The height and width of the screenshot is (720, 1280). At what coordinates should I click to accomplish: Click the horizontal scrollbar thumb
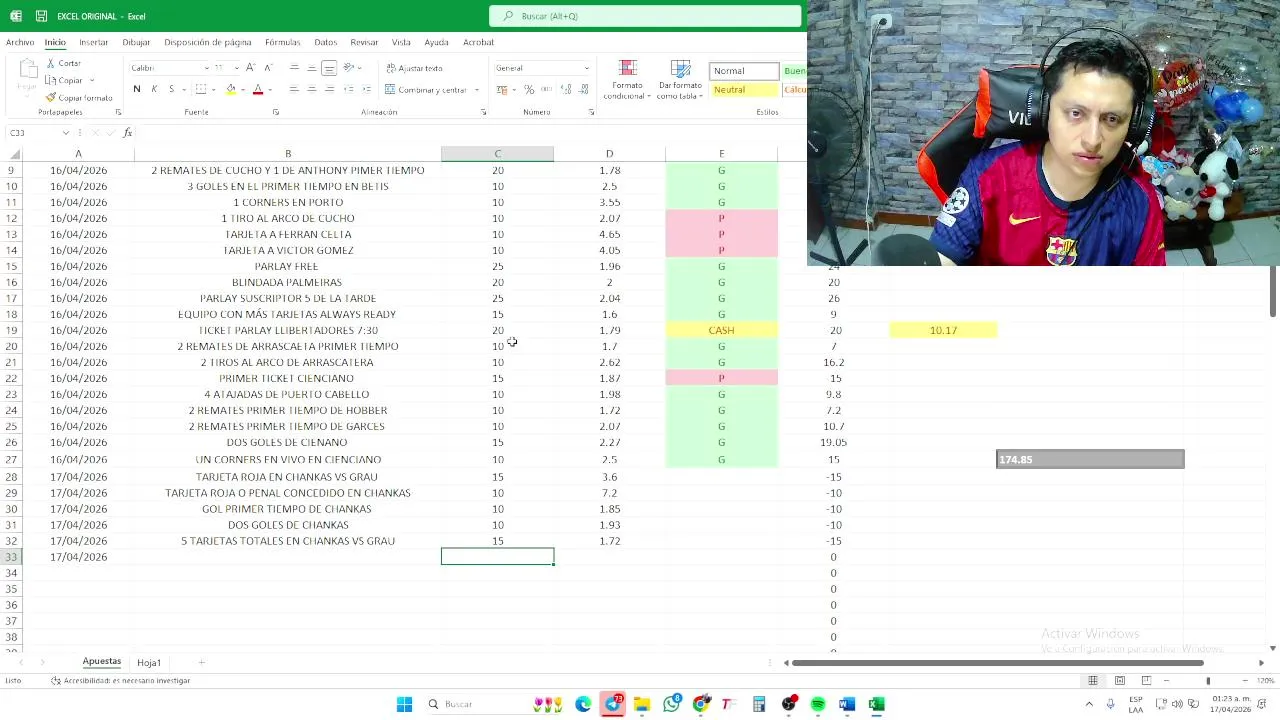coord(997,663)
